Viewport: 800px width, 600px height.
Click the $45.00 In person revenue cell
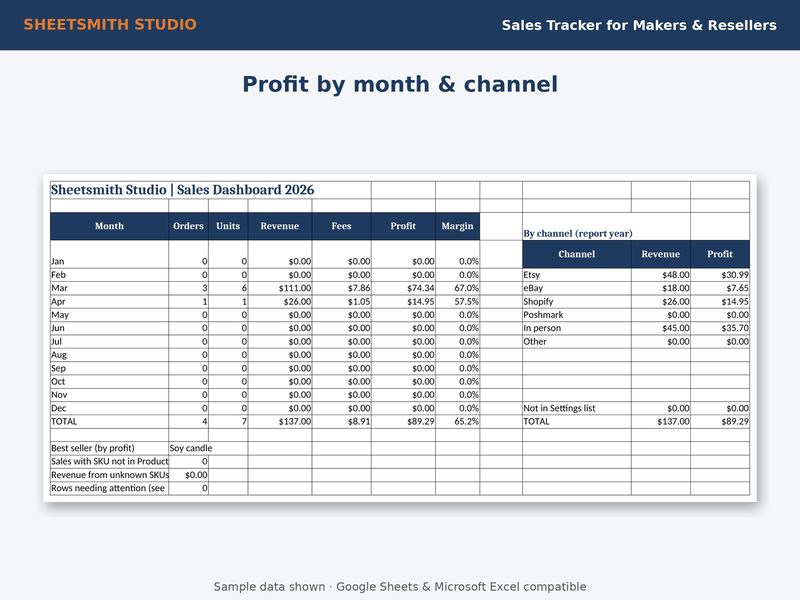click(661, 328)
